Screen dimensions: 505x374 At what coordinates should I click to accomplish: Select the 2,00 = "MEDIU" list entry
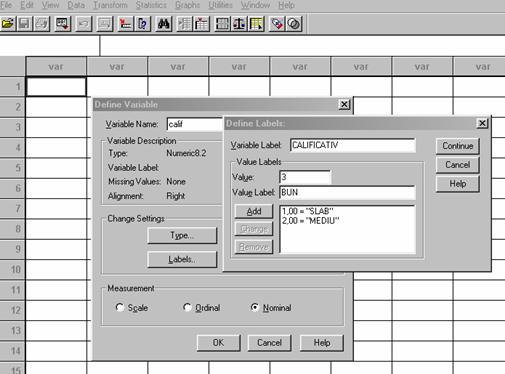point(310,221)
